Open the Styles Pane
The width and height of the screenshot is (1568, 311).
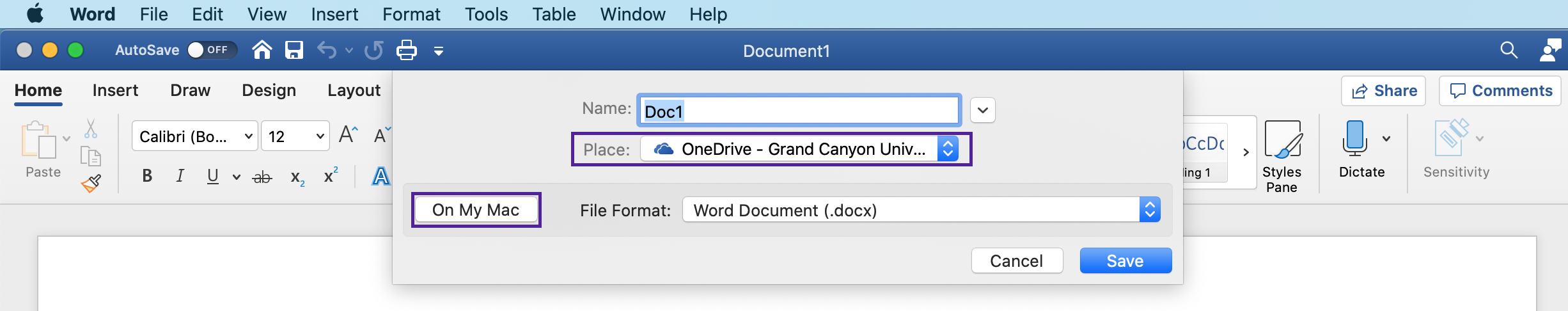tap(1282, 156)
